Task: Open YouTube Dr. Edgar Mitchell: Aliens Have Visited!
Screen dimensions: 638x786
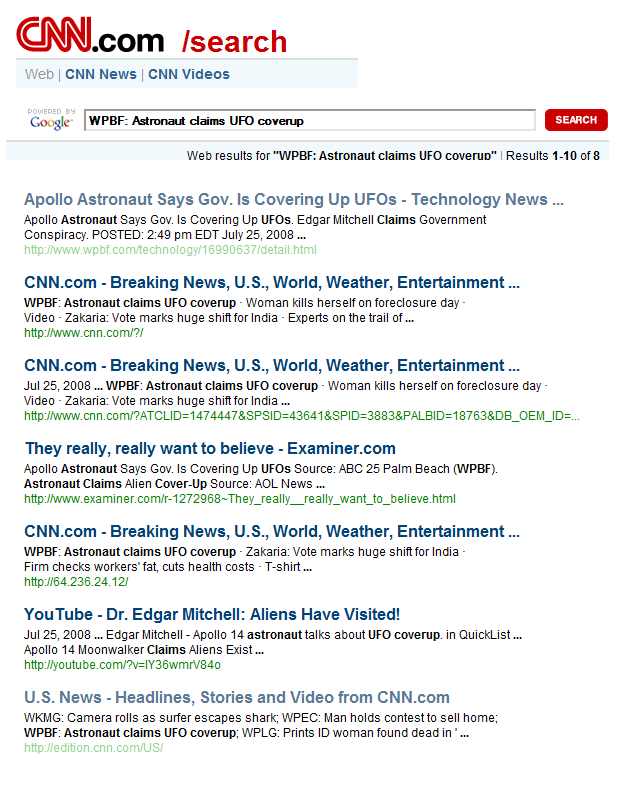Action: click(212, 615)
